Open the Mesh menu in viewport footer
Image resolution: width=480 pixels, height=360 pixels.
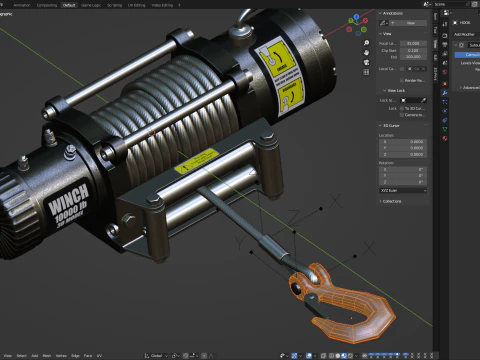[x=47, y=356]
